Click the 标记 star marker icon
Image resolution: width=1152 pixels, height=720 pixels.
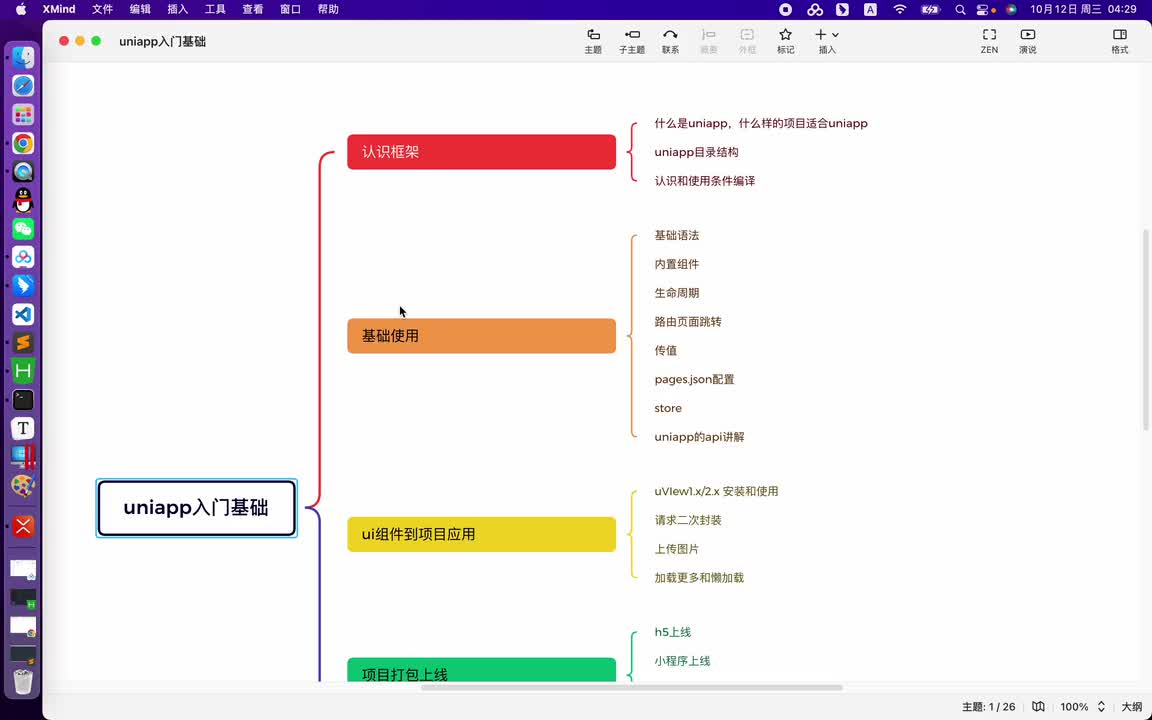click(785, 41)
